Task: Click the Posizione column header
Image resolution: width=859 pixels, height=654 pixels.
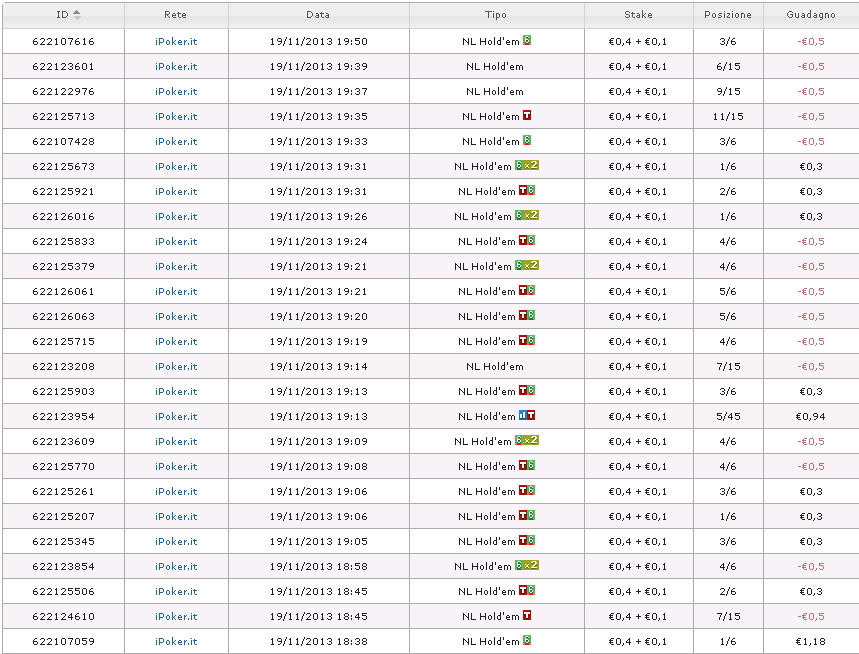Action: tap(728, 15)
